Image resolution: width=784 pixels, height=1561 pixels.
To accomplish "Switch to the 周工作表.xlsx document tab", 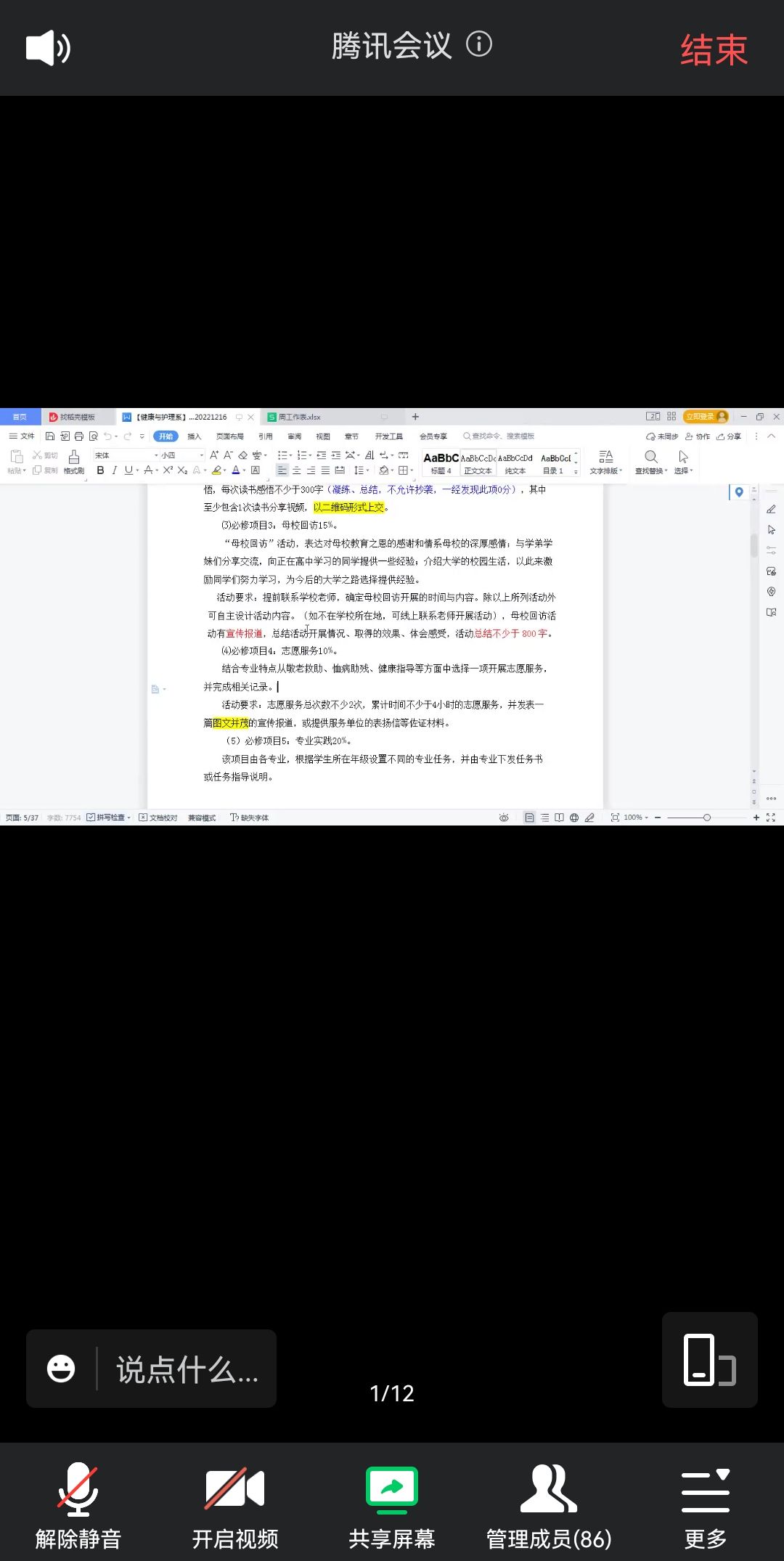I will point(299,417).
